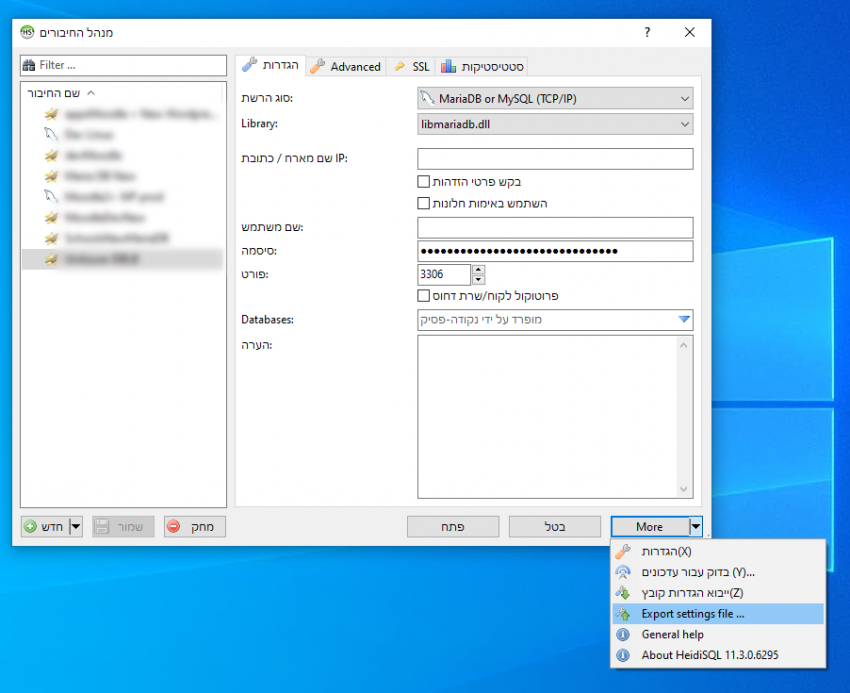850x693 pixels.
Task: Open the Library dropdown libmariadb.dll
Action: [x=555, y=124]
